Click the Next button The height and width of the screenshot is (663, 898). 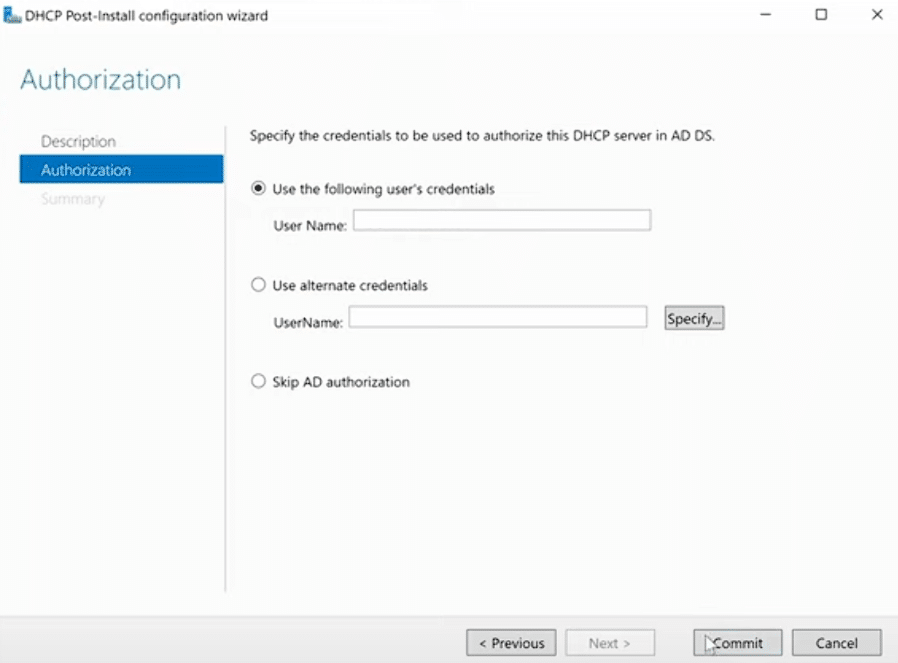[609, 643]
